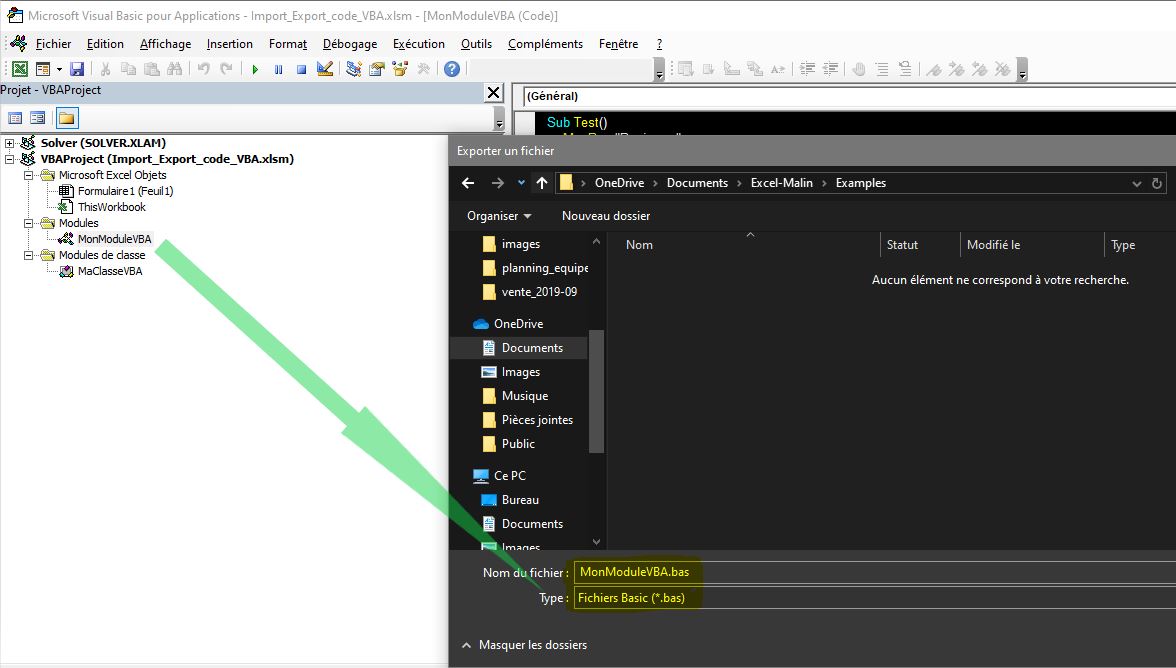Open the Properties Window toolbar icon
Screen dimensions: 1176x668
point(377,69)
